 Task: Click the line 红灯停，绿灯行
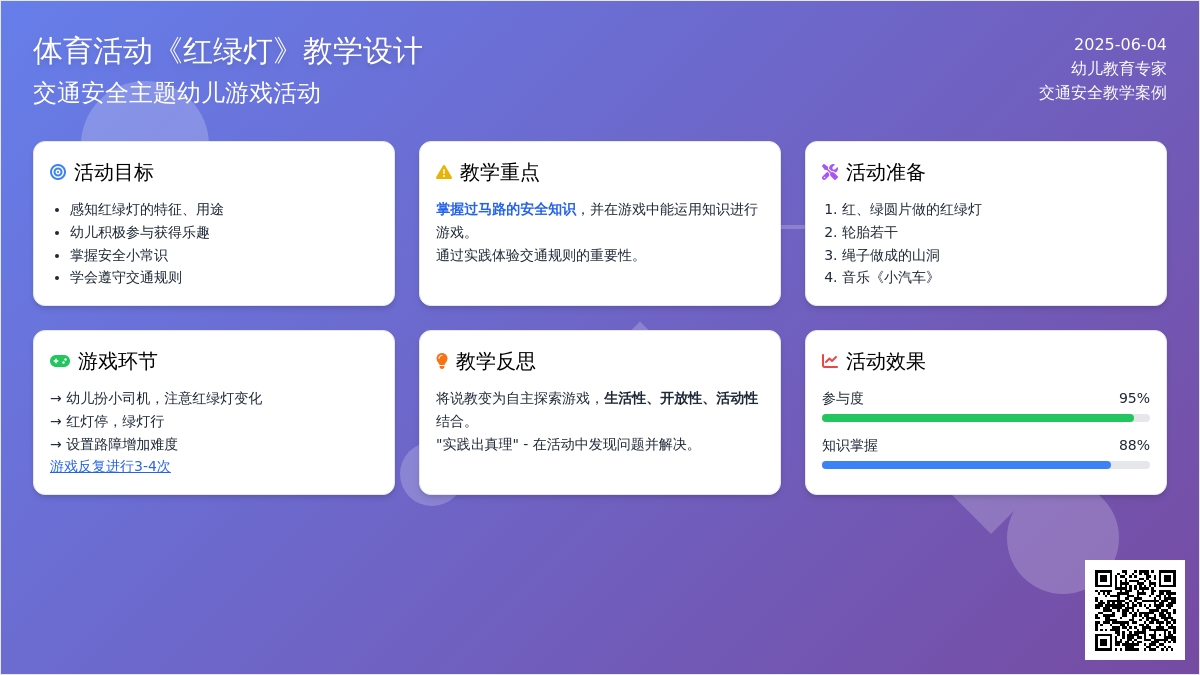pyautogui.click(x=107, y=421)
